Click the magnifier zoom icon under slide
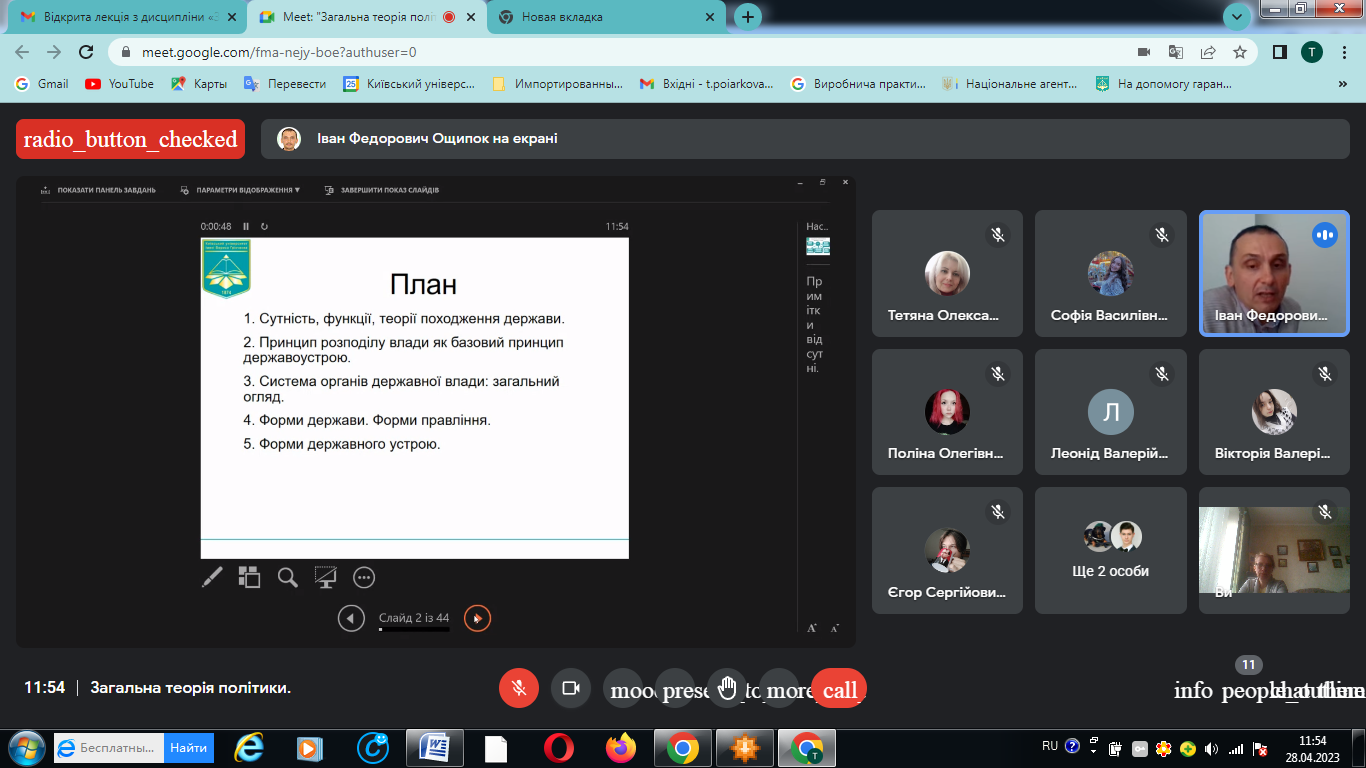 [288, 577]
